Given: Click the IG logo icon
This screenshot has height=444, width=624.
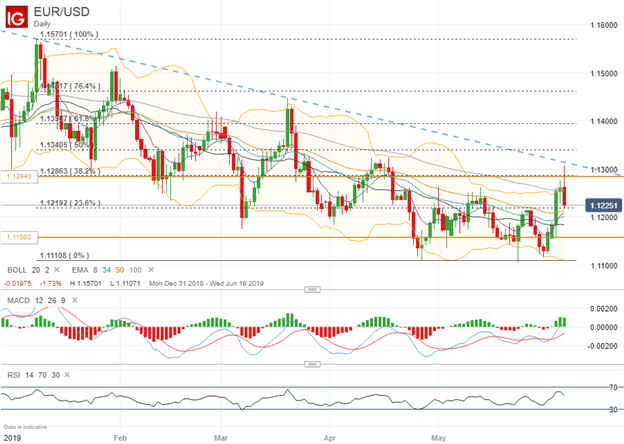Looking at the screenshot, I should 17,17.
